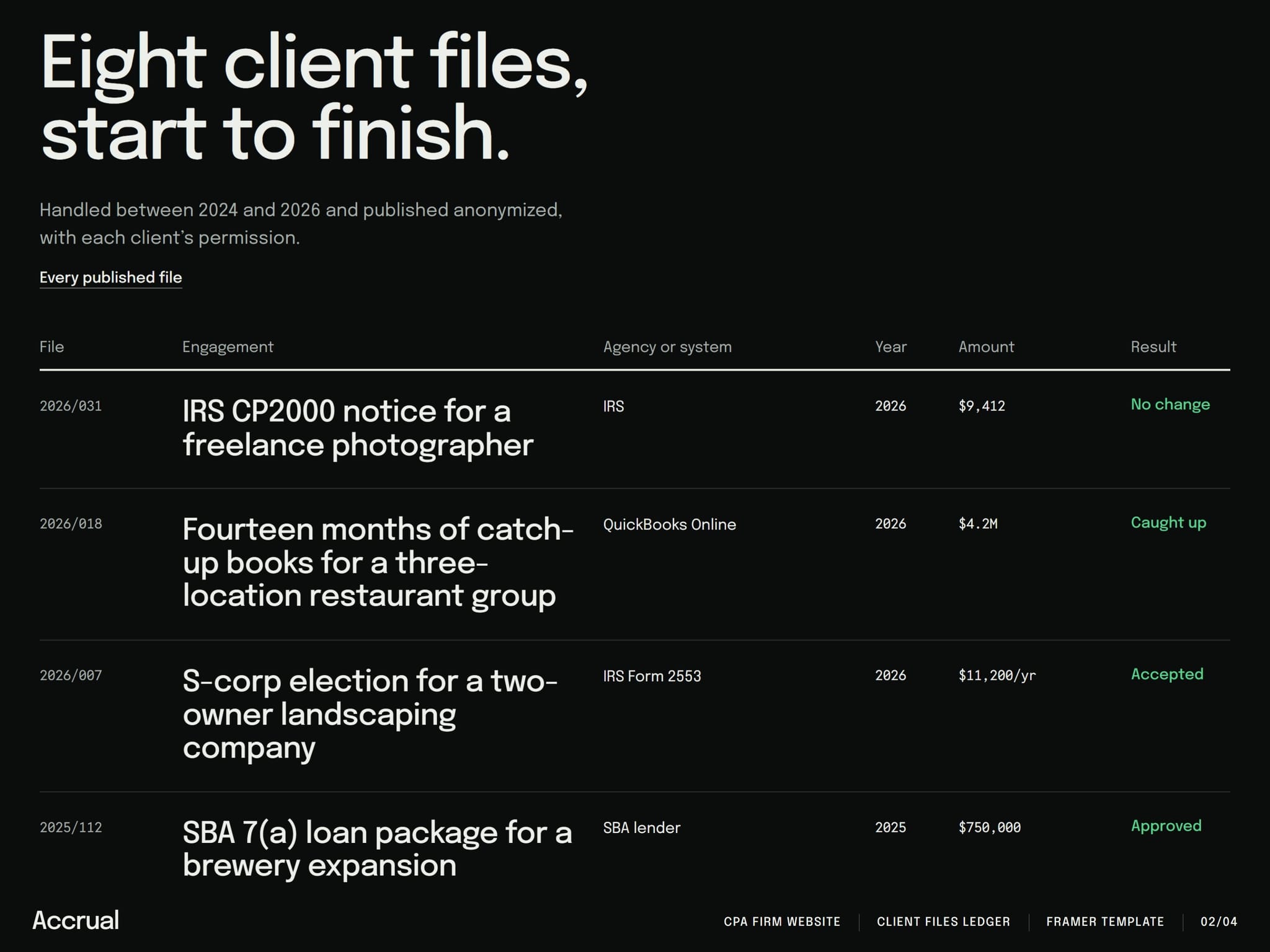Click the Accrual logo
The image size is (1270, 952).
click(x=76, y=920)
